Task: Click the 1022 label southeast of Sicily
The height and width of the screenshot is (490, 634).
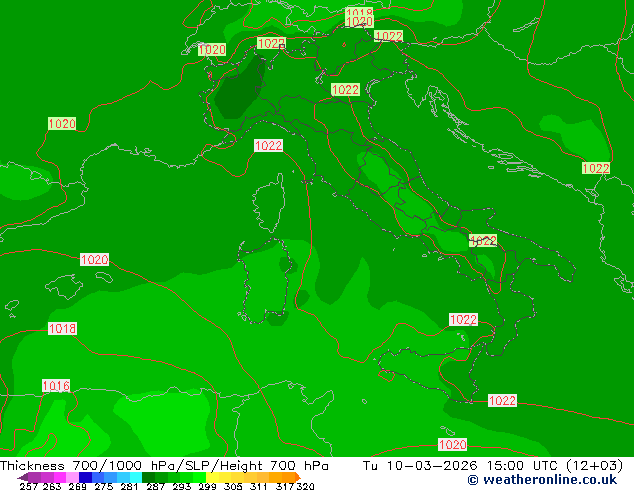Action: click(502, 400)
